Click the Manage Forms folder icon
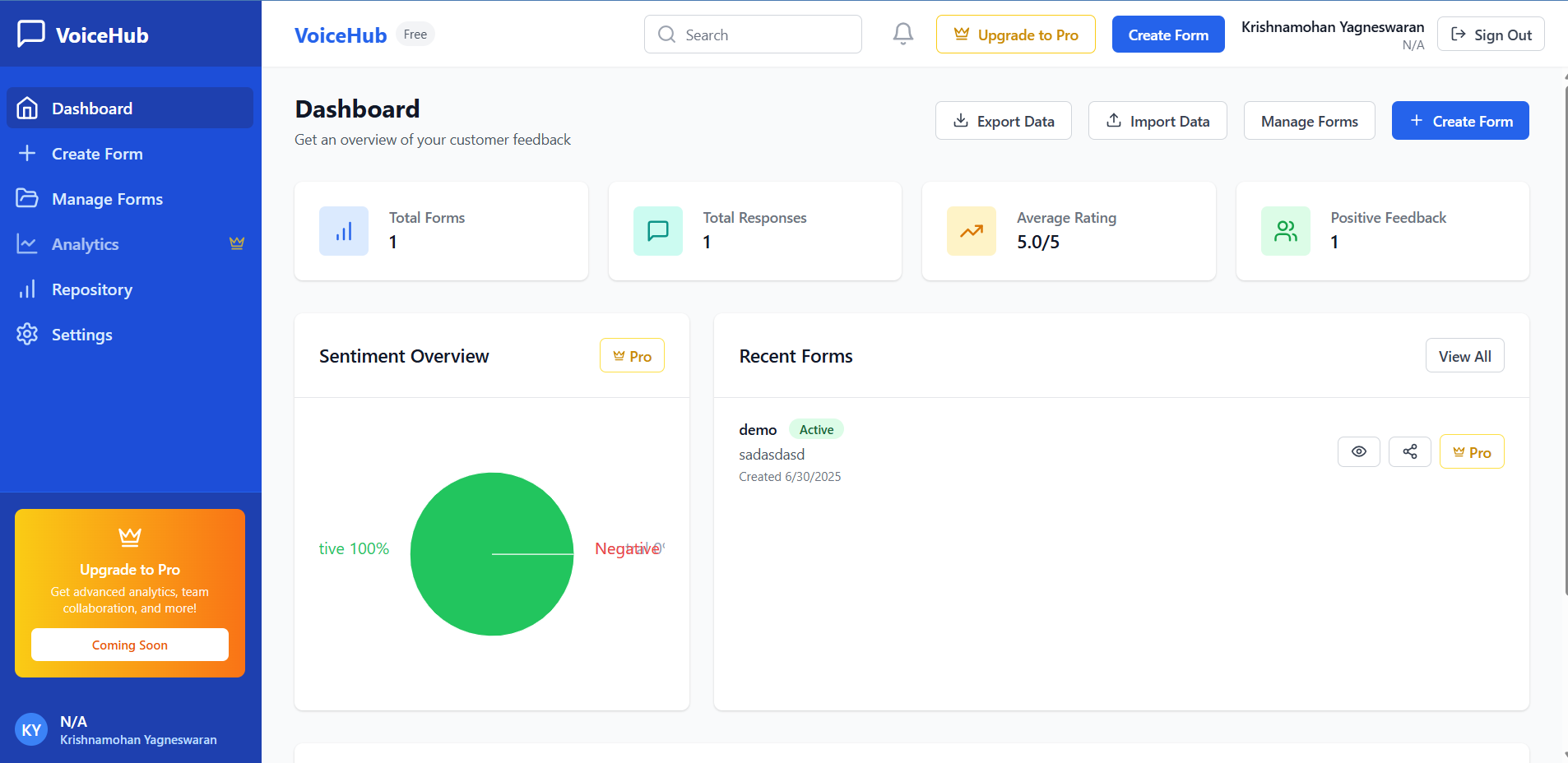 pos(27,198)
